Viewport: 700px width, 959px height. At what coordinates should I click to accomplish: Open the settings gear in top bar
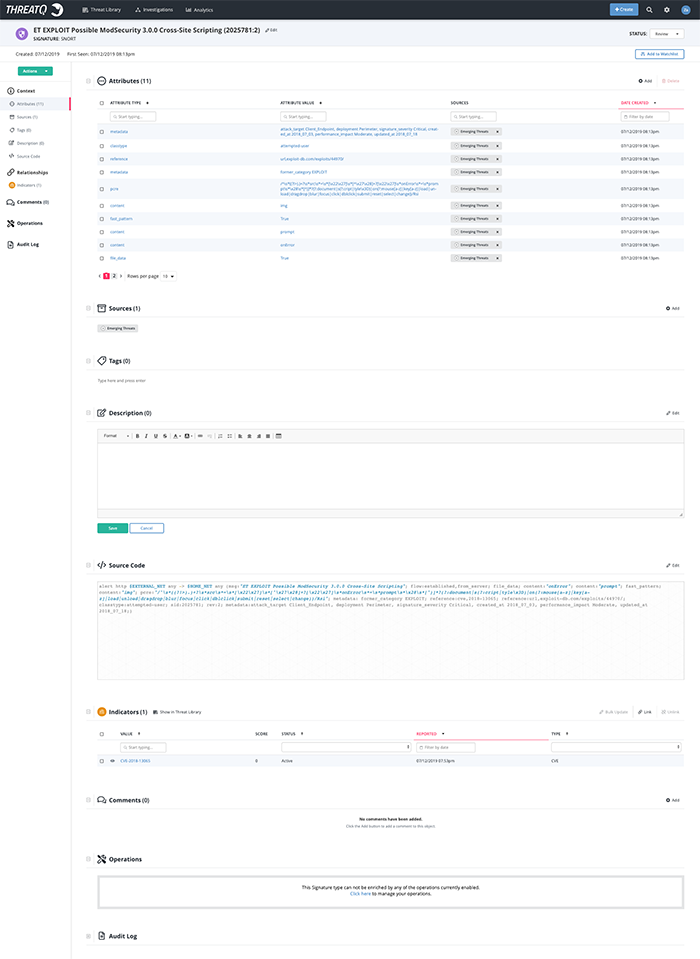pos(667,10)
